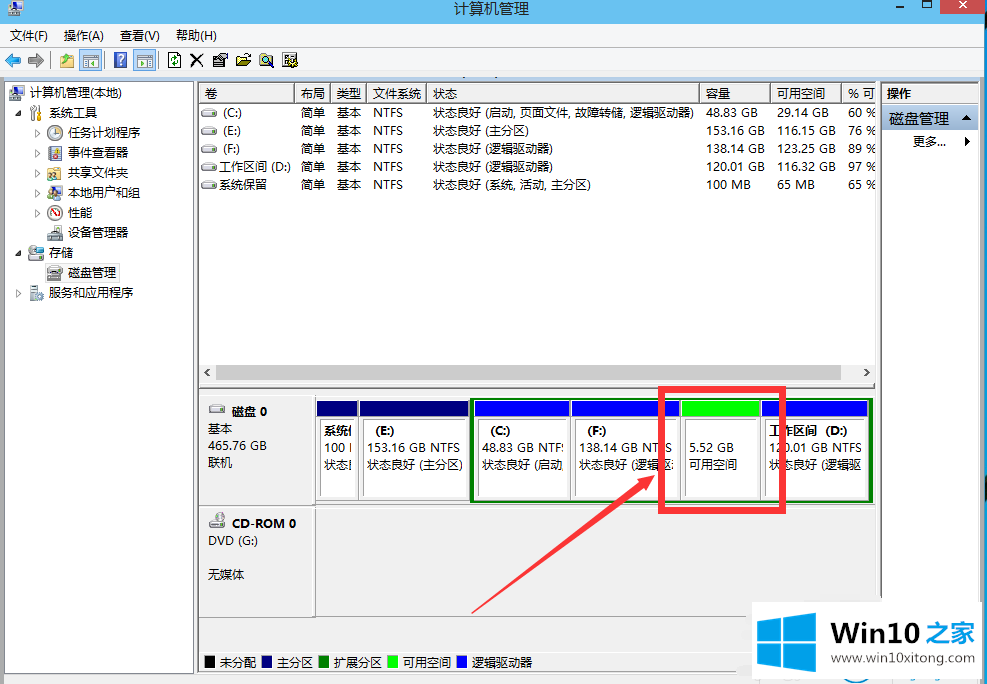Click 服务和应用程序 icon in tree

pos(37,293)
